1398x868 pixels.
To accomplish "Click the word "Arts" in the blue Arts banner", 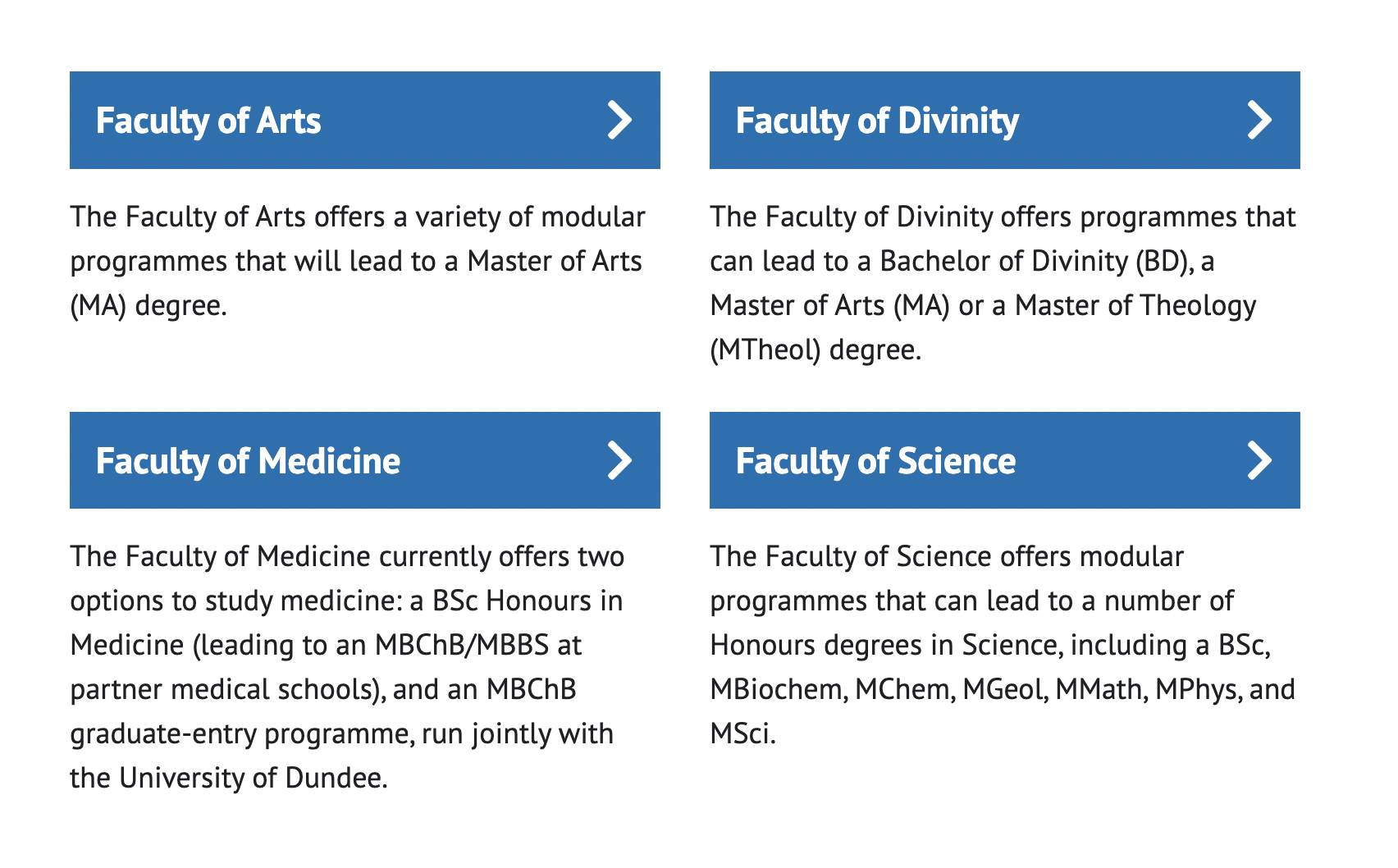I will [x=289, y=121].
